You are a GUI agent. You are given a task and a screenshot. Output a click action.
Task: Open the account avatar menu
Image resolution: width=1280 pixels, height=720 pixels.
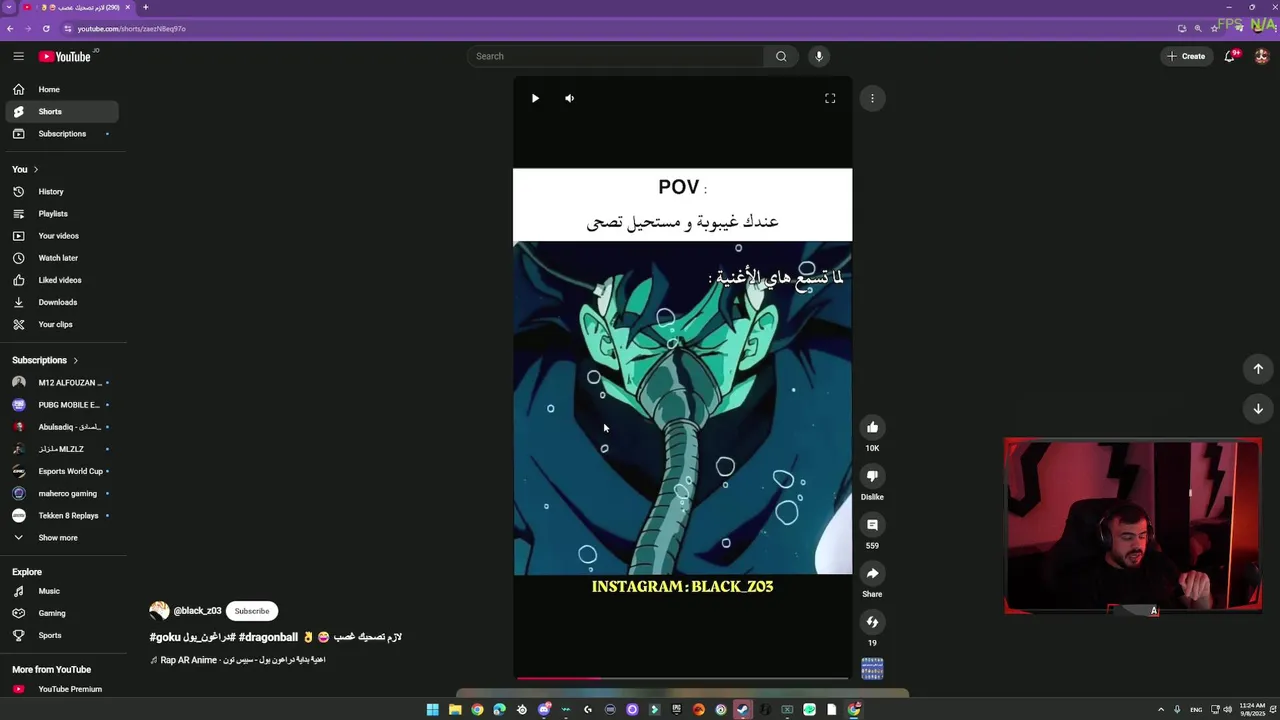1261,56
